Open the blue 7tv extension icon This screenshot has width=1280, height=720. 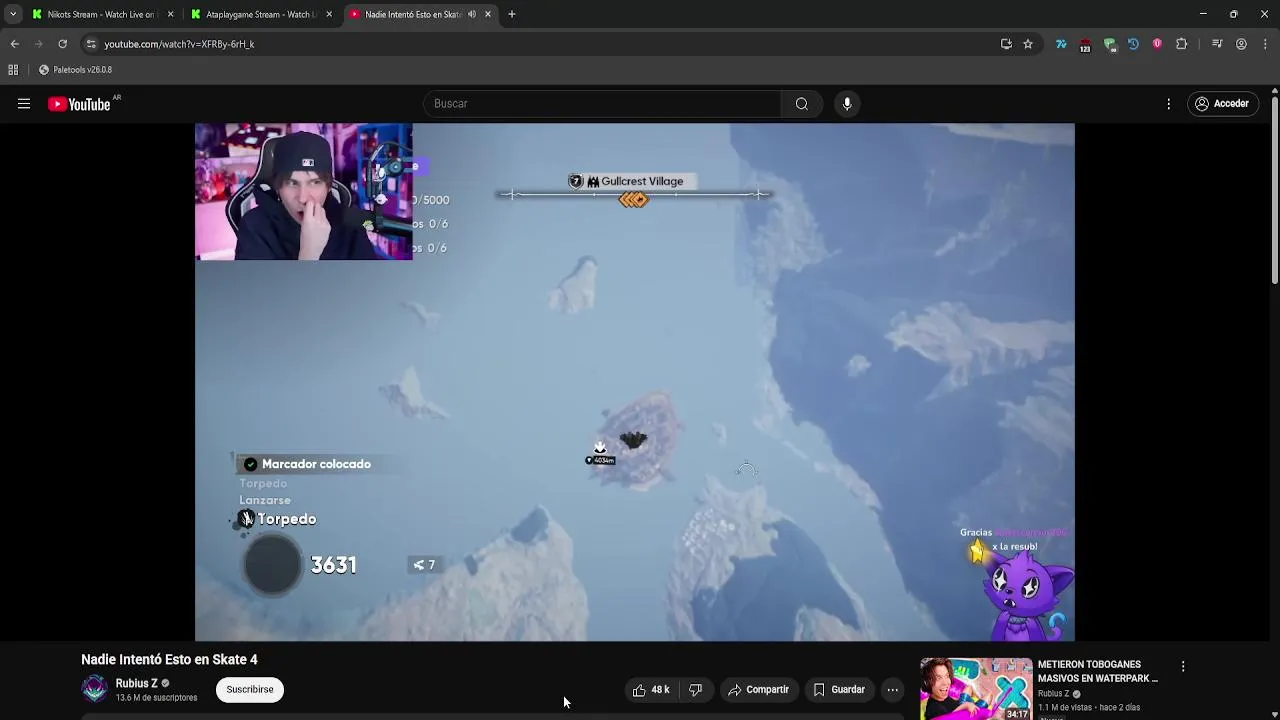pos(1061,44)
